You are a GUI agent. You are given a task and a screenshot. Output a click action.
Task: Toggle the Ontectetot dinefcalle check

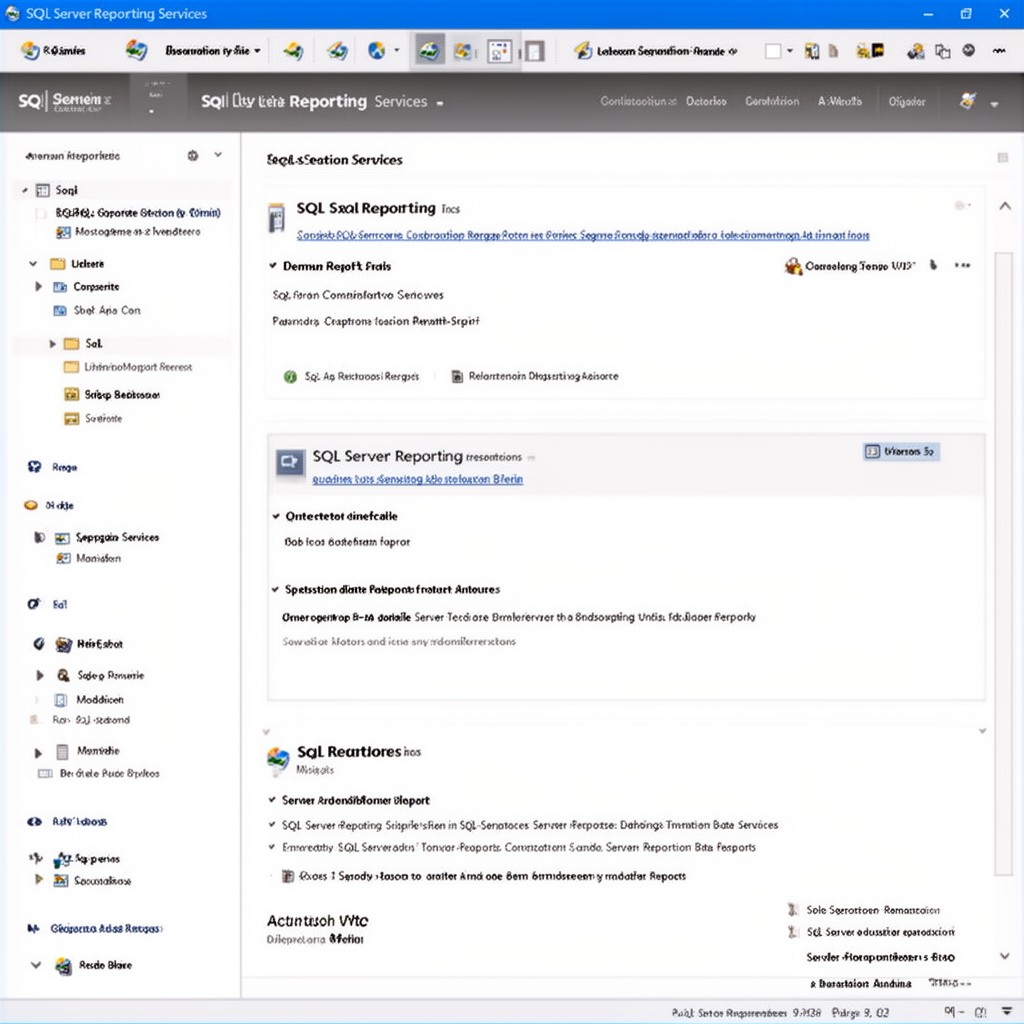point(276,516)
